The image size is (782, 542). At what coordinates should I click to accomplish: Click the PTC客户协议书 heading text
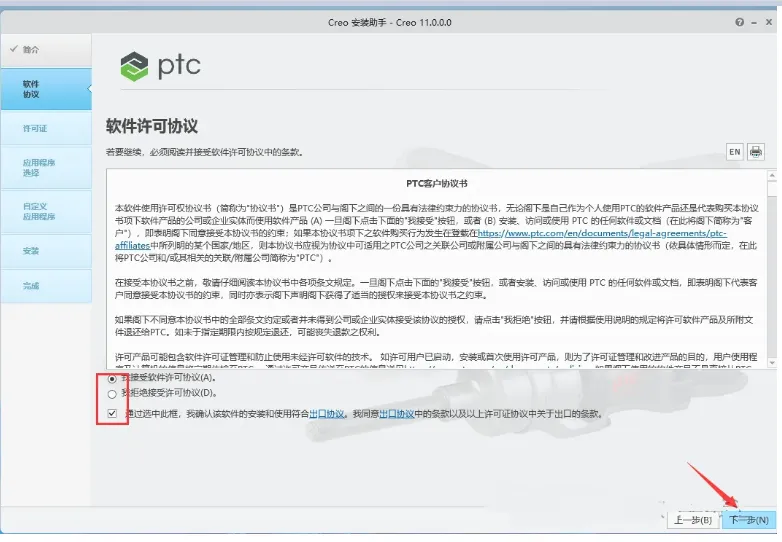pyautogui.click(x=437, y=183)
